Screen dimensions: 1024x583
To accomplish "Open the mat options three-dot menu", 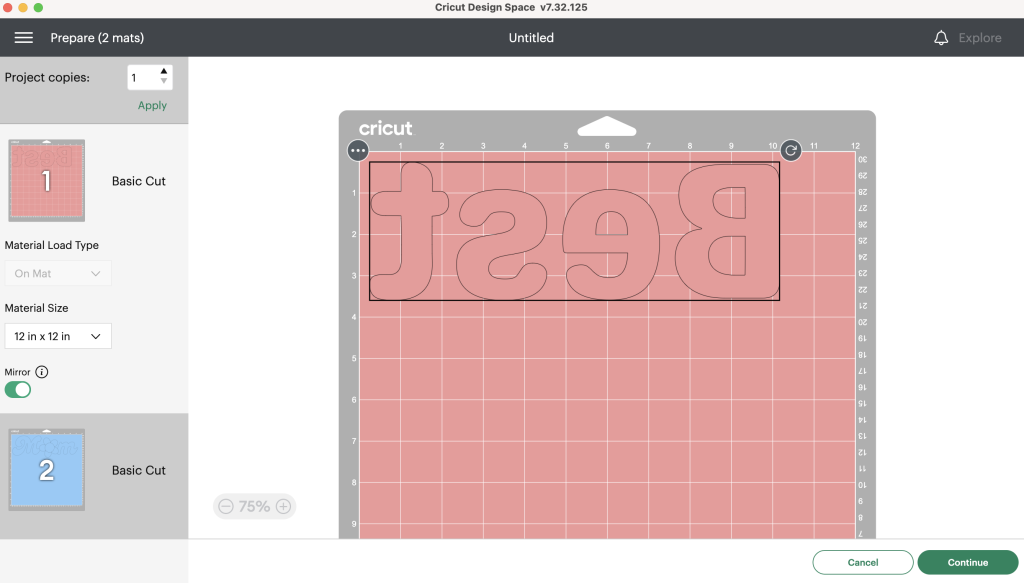I will pyautogui.click(x=358, y=150).
